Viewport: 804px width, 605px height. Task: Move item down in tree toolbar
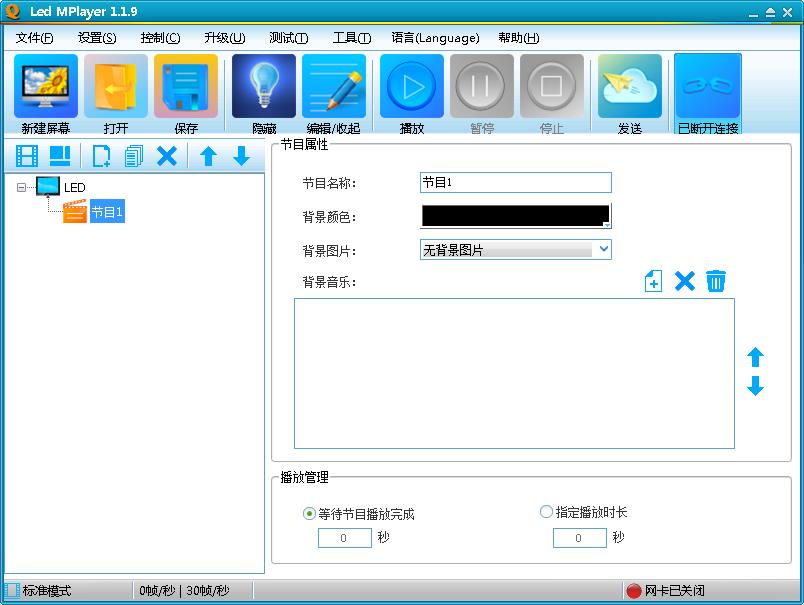[x=241, y=156]
